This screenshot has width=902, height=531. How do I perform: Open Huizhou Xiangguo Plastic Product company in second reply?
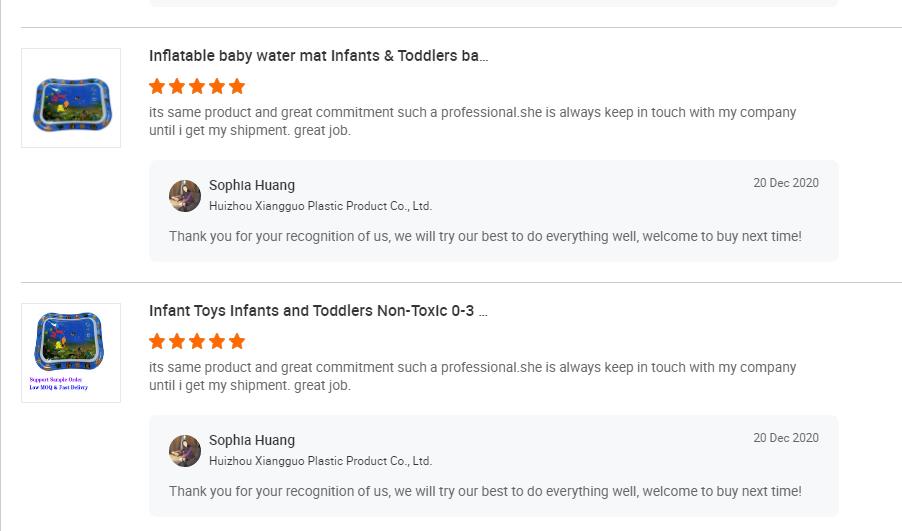click(320, 461)
